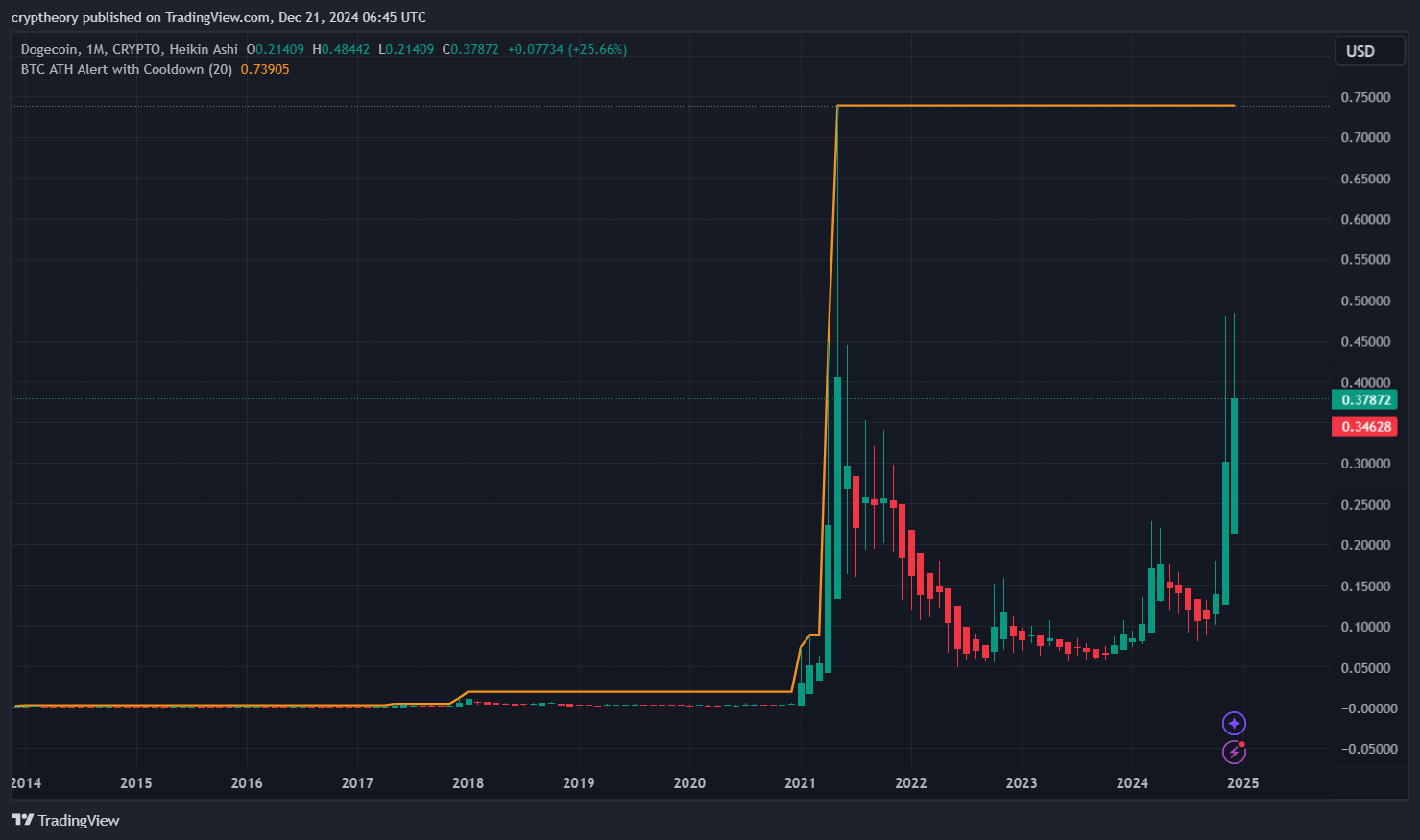This screenshot has width=1420, height=840.
Task: Click the 0.30000 price axis label
Action: pos(1365,463)
